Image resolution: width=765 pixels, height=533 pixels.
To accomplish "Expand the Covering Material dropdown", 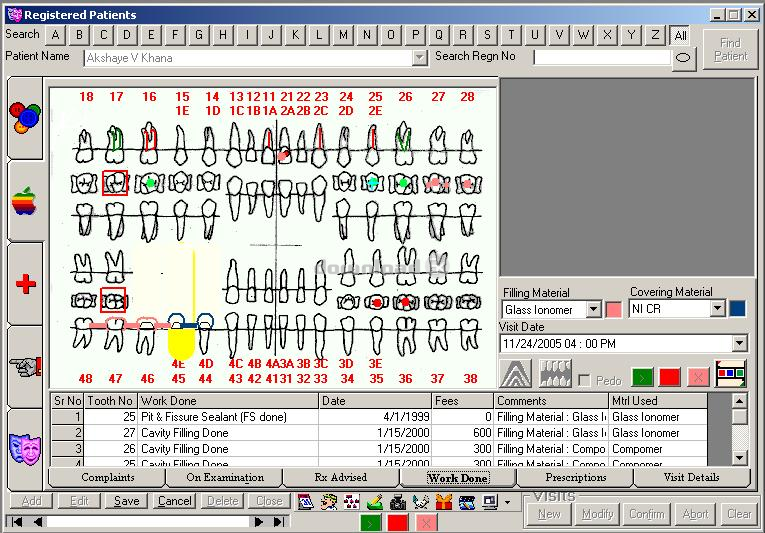I will [717, 308].
